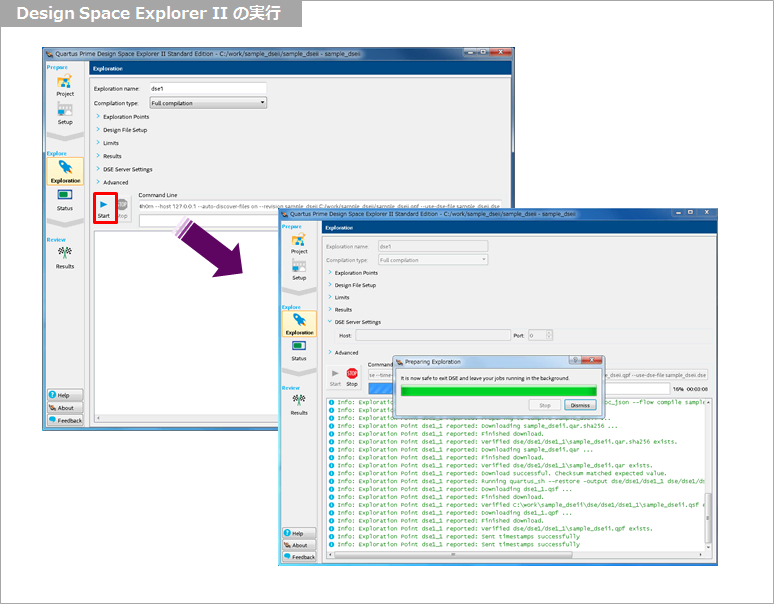Click 16% progress text in front window
This screenshot has width=774, height=604.
(678, 389)
